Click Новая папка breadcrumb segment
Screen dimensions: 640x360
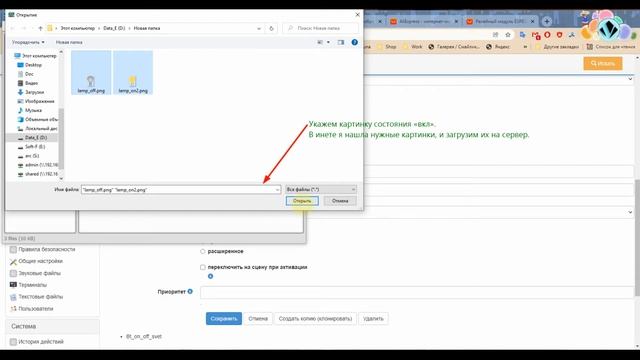pyautogui.click(x=147, y=28)
